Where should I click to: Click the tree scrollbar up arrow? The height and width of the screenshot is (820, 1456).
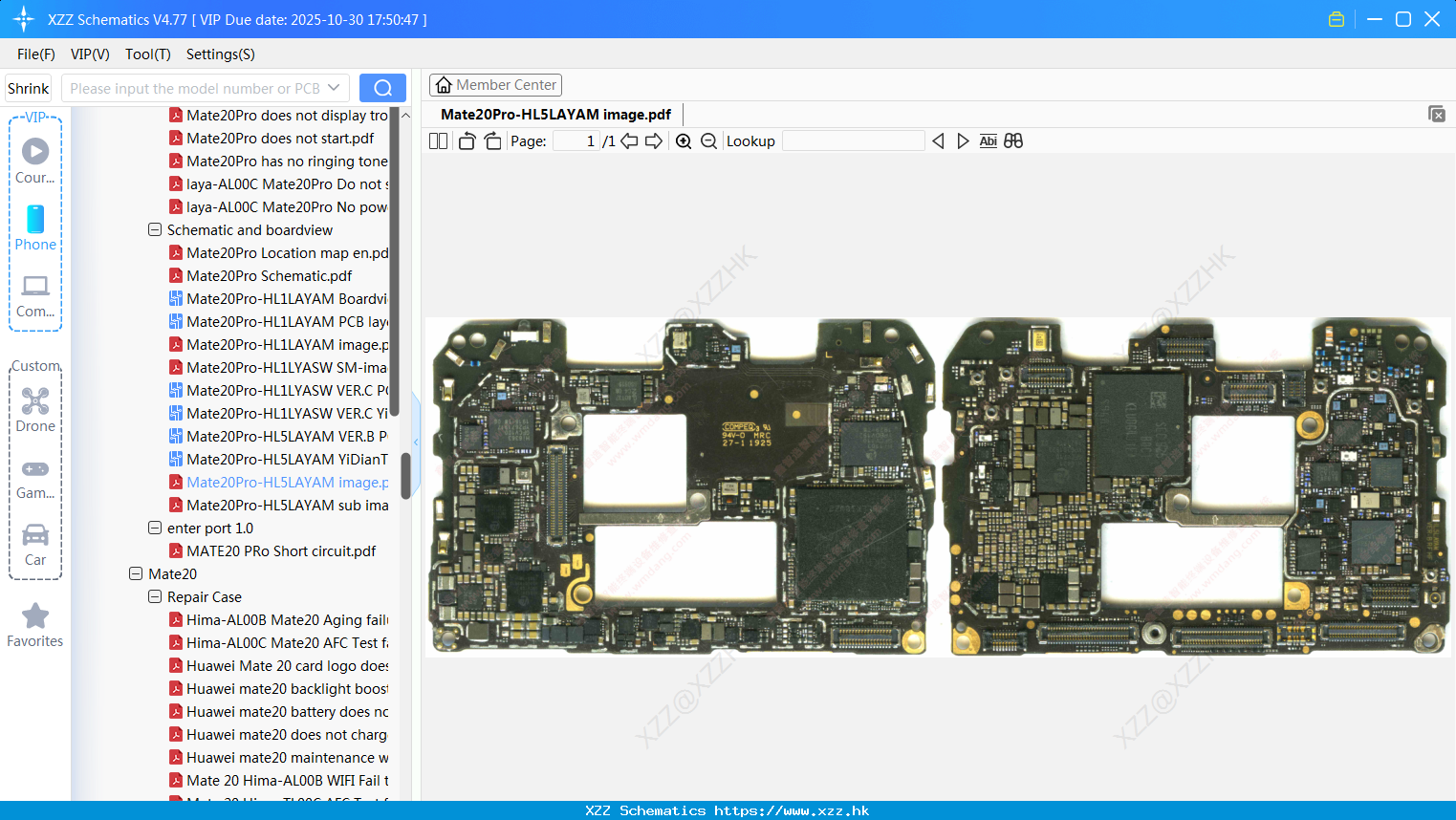[405, 115]
